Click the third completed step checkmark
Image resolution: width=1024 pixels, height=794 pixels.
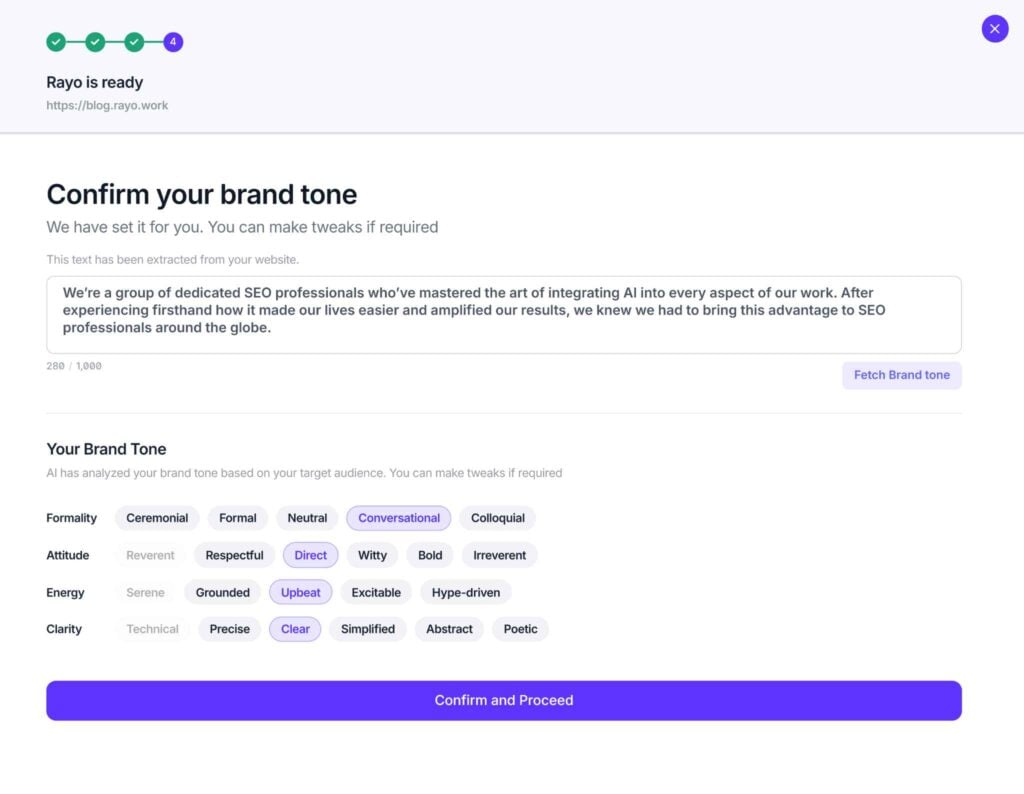tap(134, 42)
